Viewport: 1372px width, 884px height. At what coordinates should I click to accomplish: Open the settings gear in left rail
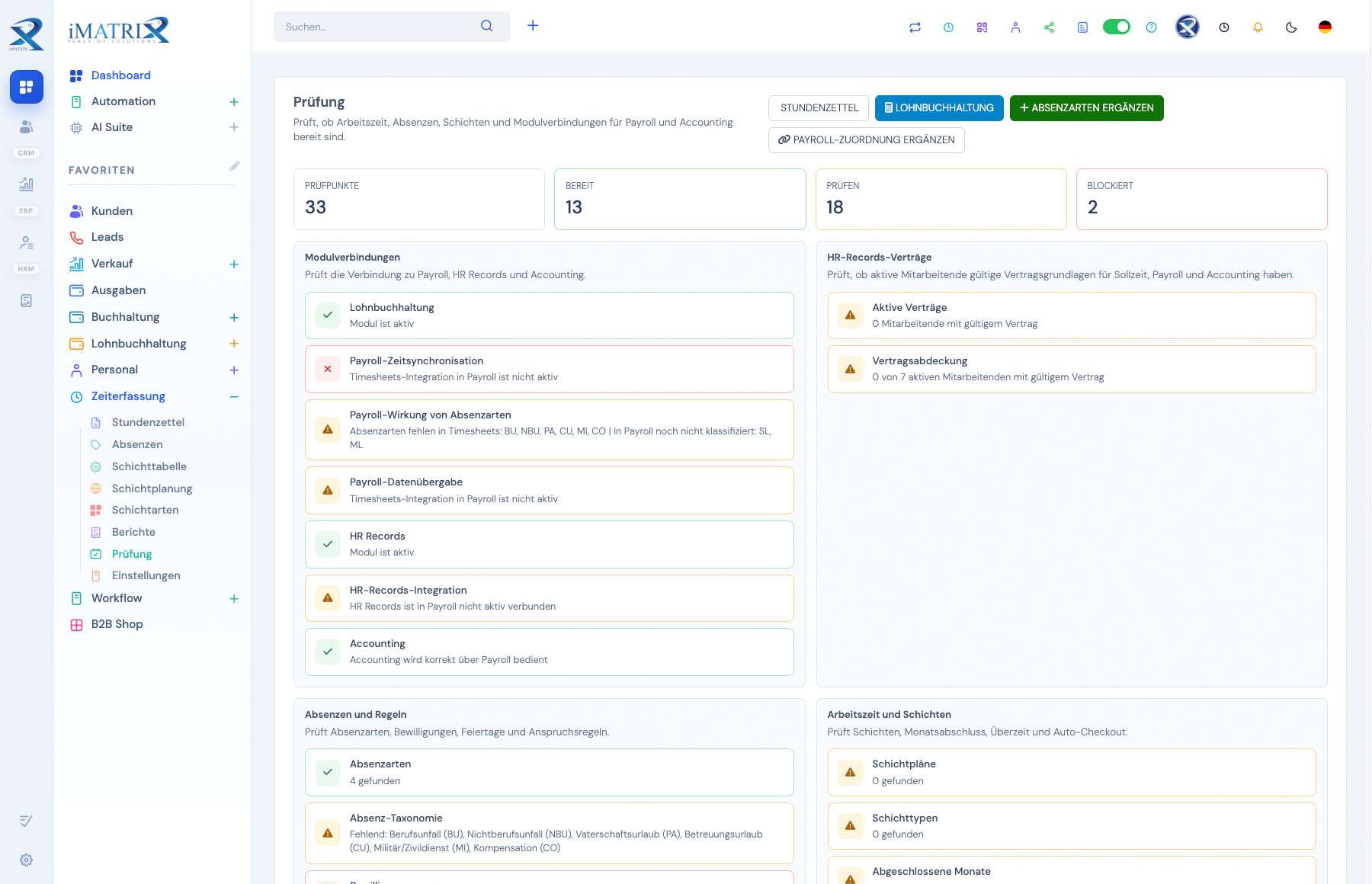(x=26, y=860)
